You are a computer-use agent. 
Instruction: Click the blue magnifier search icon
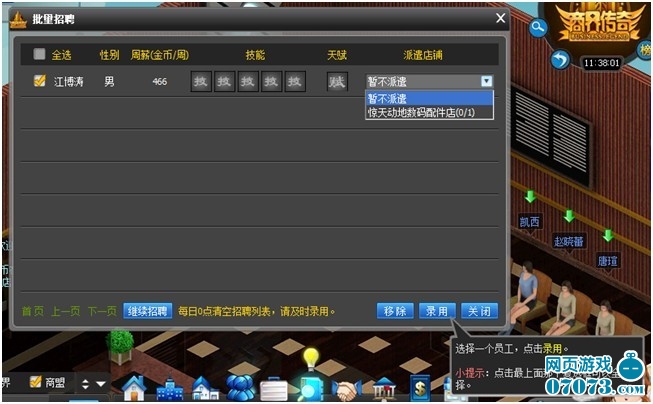coord(538,28)
